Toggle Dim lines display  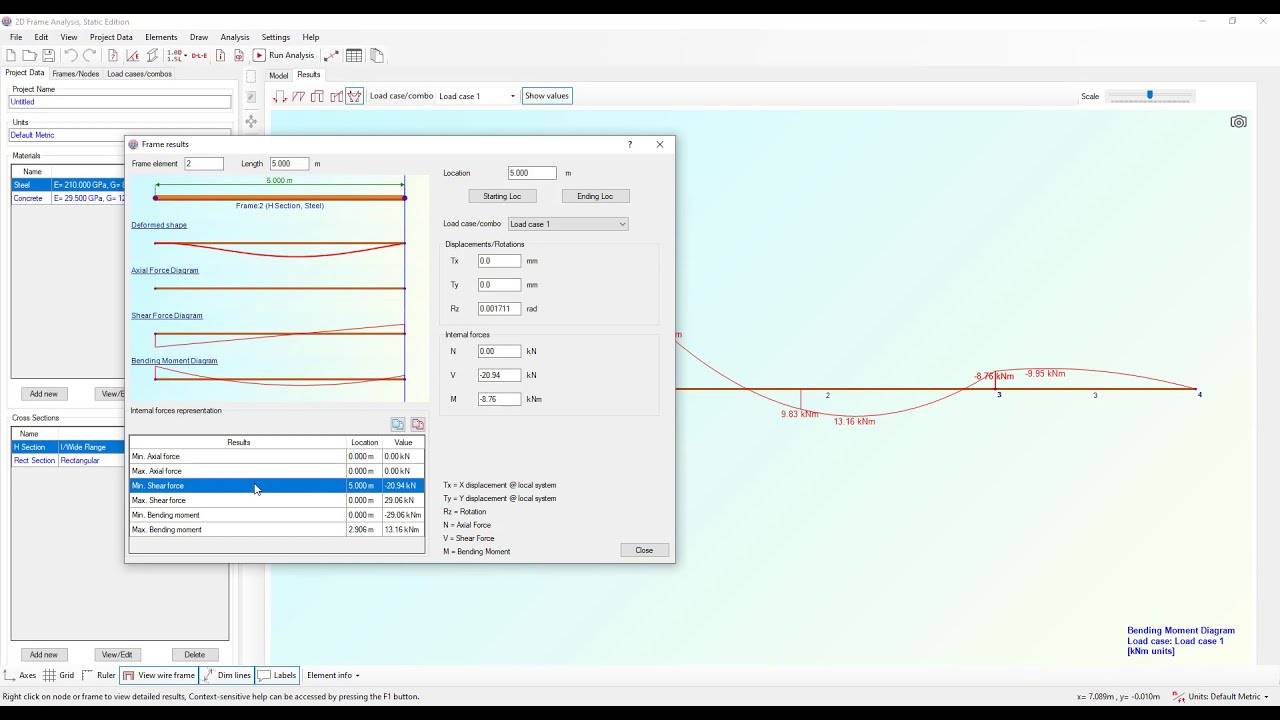(227, 675)
